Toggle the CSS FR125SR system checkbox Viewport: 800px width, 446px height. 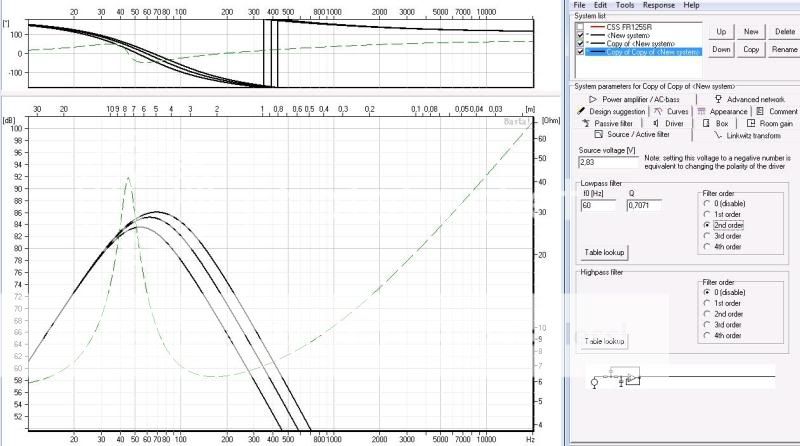(x=581, y=25)
